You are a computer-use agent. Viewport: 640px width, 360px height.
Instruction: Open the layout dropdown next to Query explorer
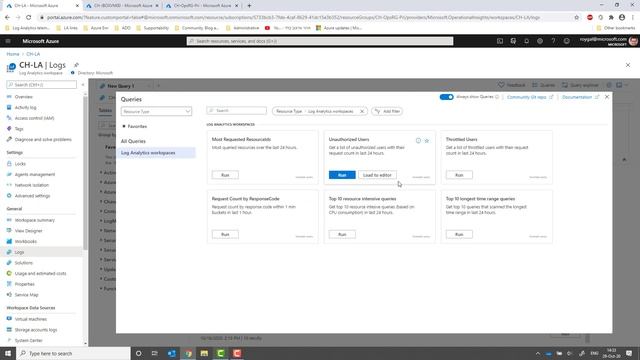point(622,85)
